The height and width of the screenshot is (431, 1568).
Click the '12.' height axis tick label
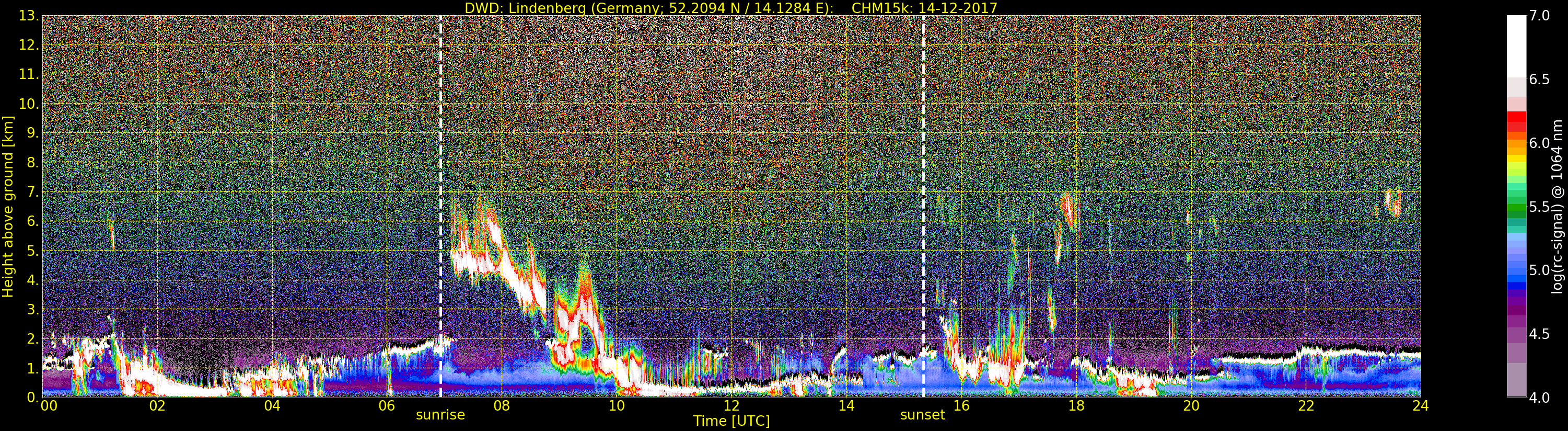coord(29,45)
